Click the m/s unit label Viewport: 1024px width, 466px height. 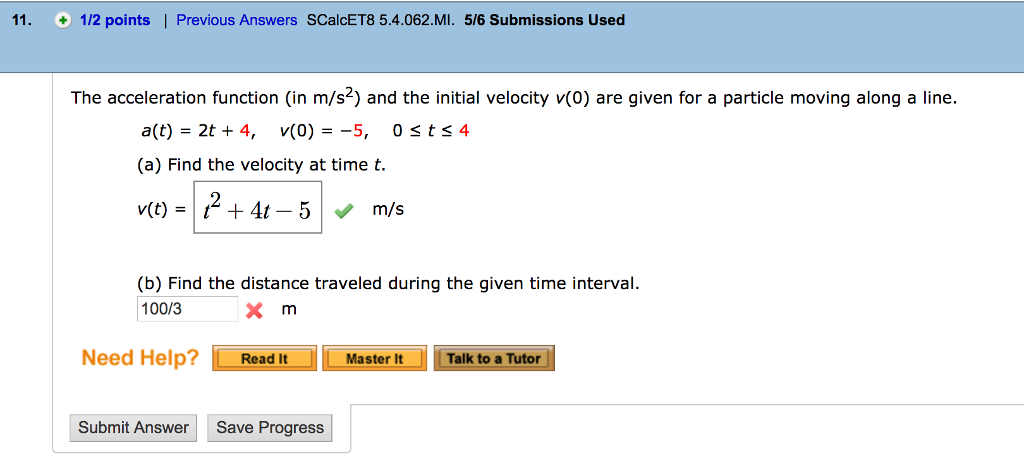(x=388, y=210)
